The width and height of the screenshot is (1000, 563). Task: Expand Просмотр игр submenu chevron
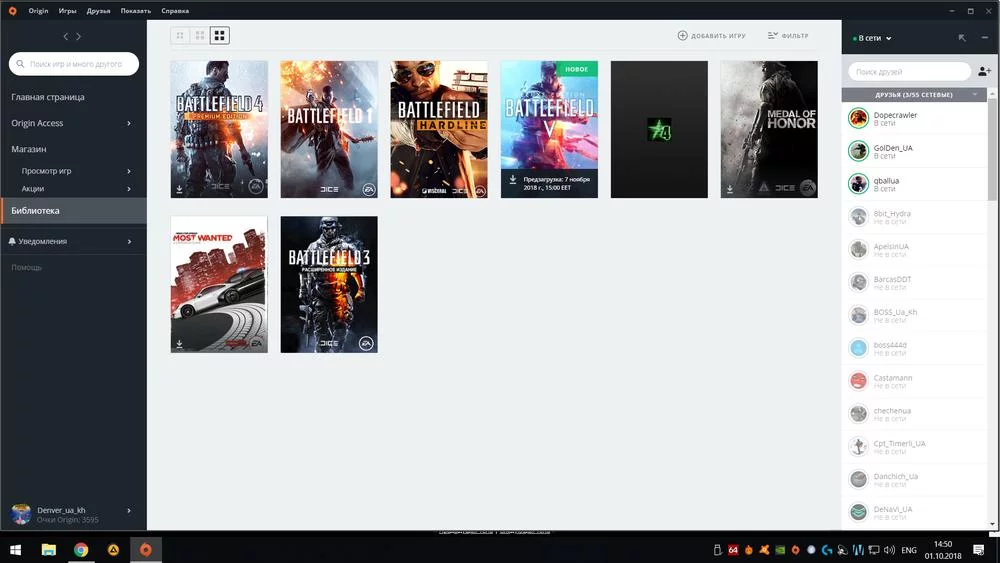[129, 171]
